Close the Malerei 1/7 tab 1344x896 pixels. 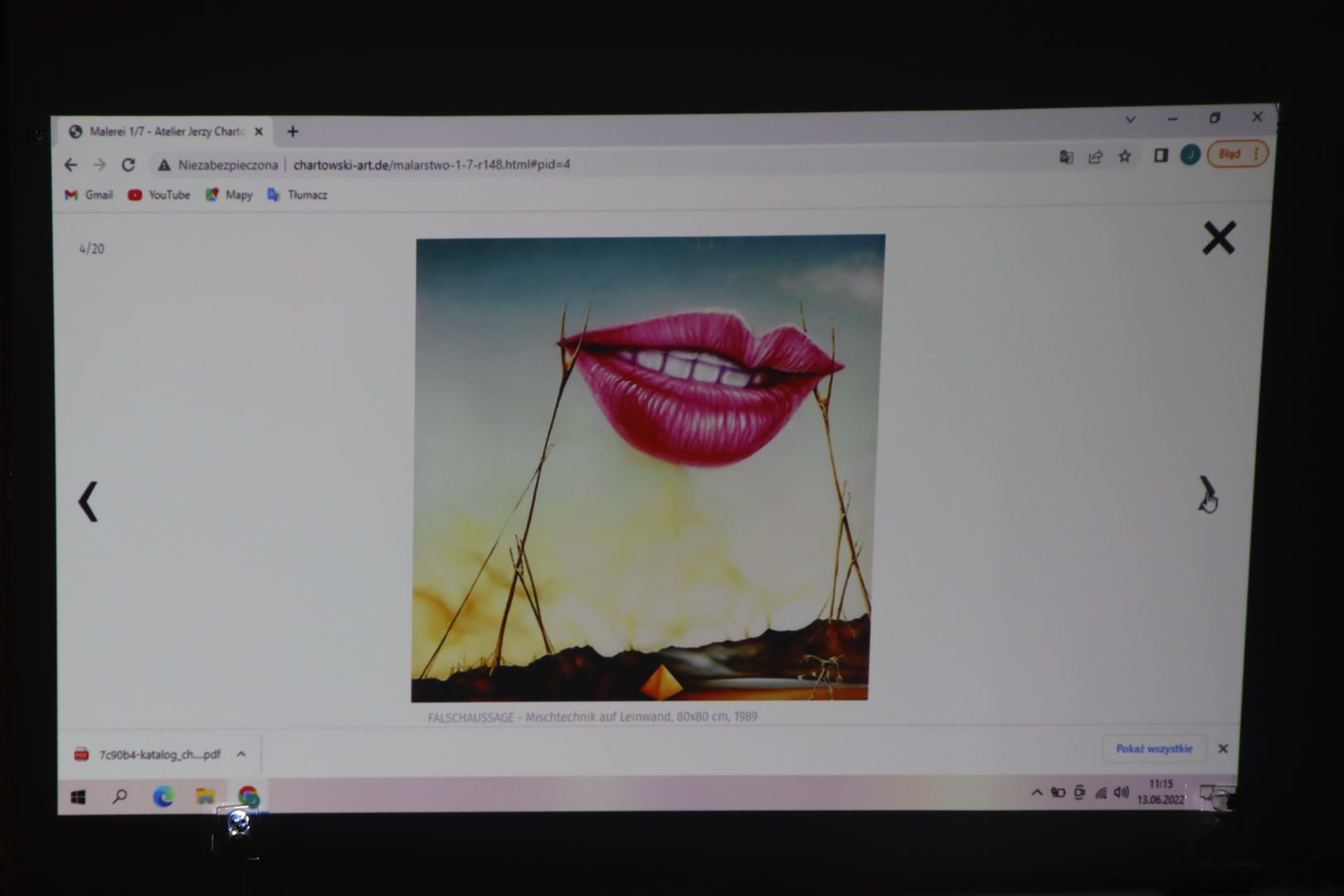click(258, 131)
